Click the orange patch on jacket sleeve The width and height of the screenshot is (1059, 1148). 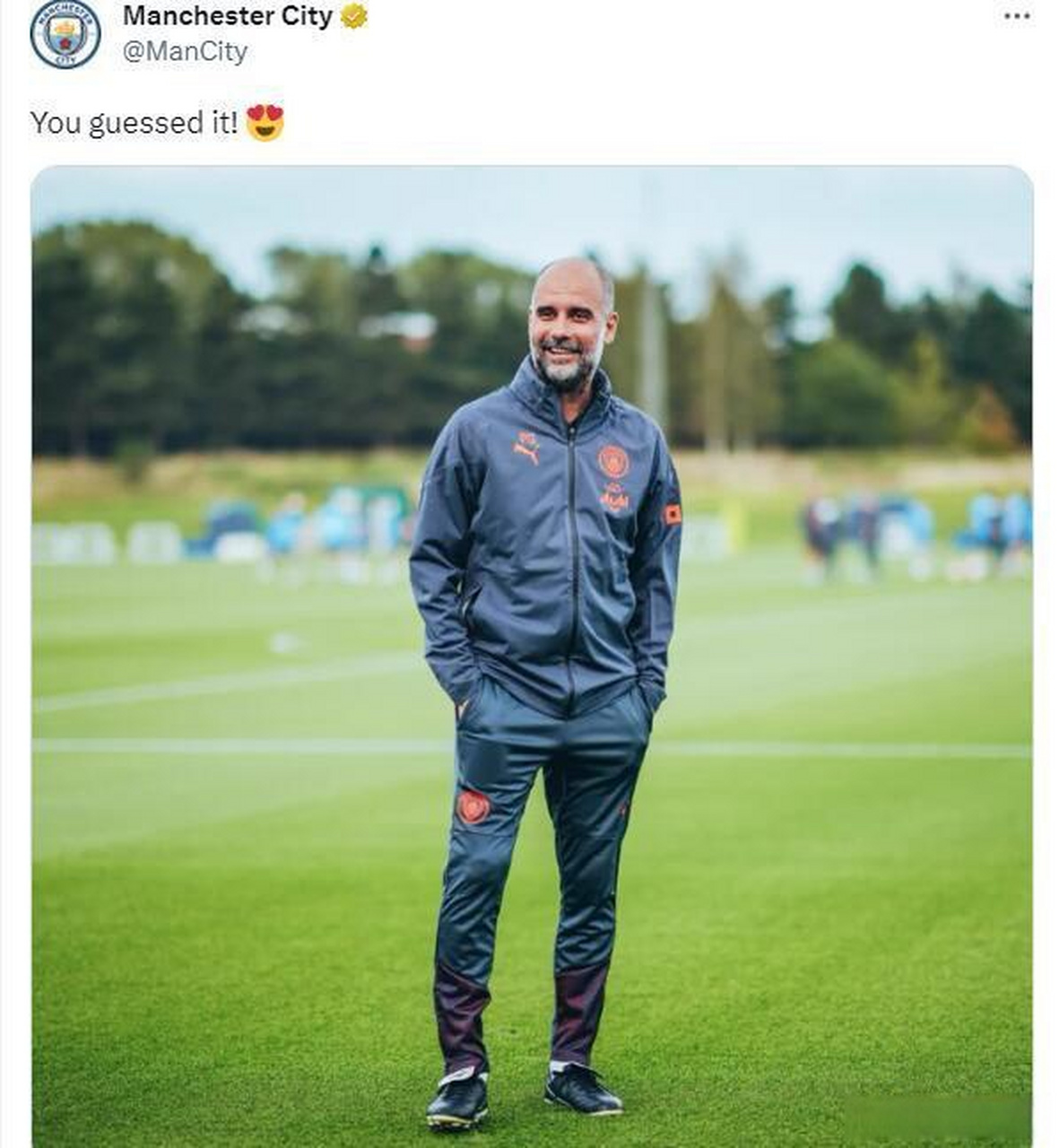[x=672, y=514]
